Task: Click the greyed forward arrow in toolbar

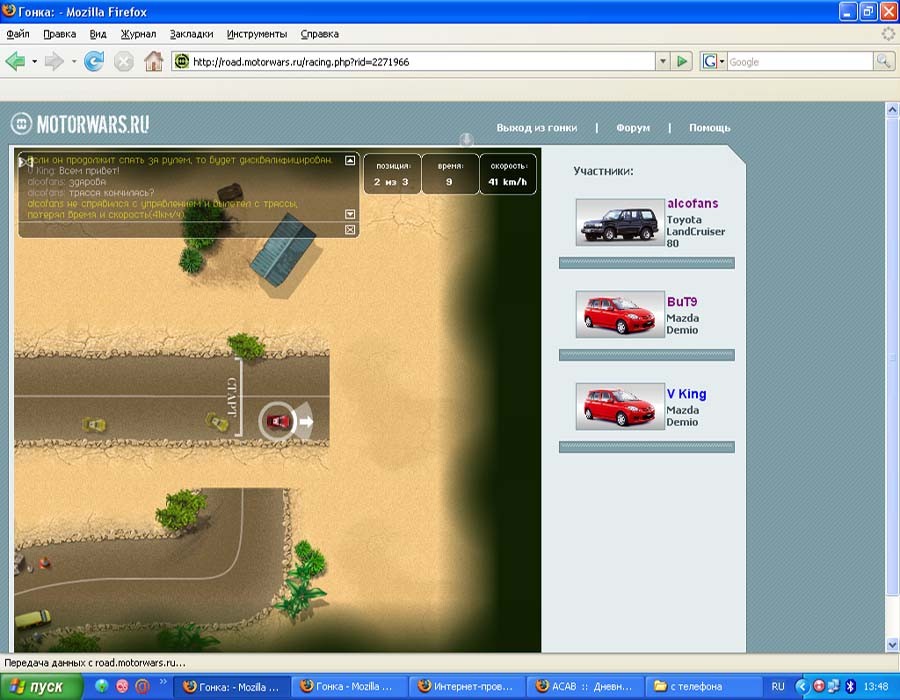Action: click(x=55, y=61)
